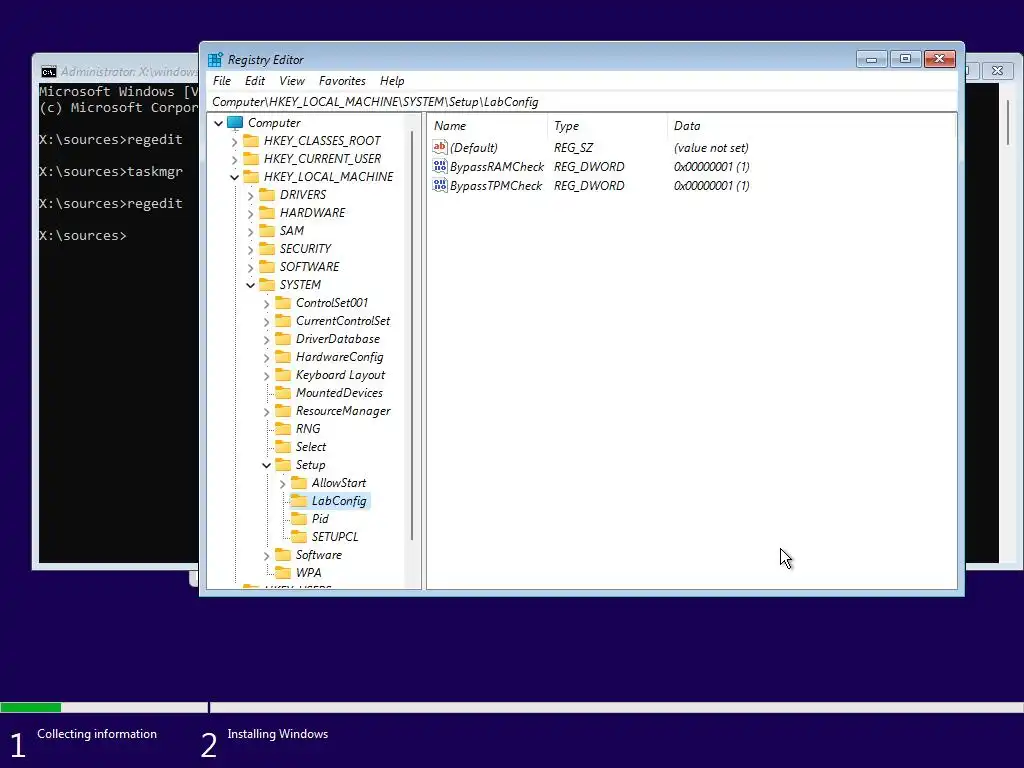Sort values by the Type column header
This screenshot has width=1024, height=768.
tap(607, 126)
